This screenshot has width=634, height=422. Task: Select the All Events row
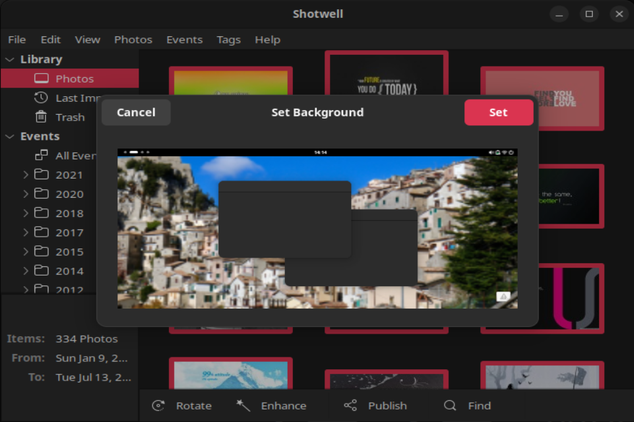tap(49, 156)
